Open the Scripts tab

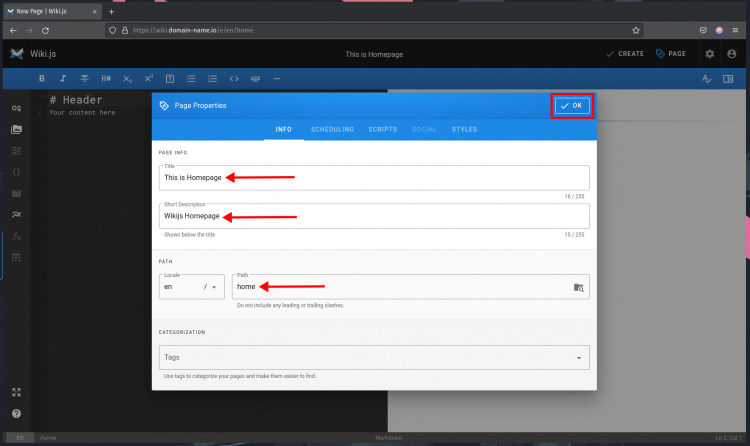click(x=383, y=129)
